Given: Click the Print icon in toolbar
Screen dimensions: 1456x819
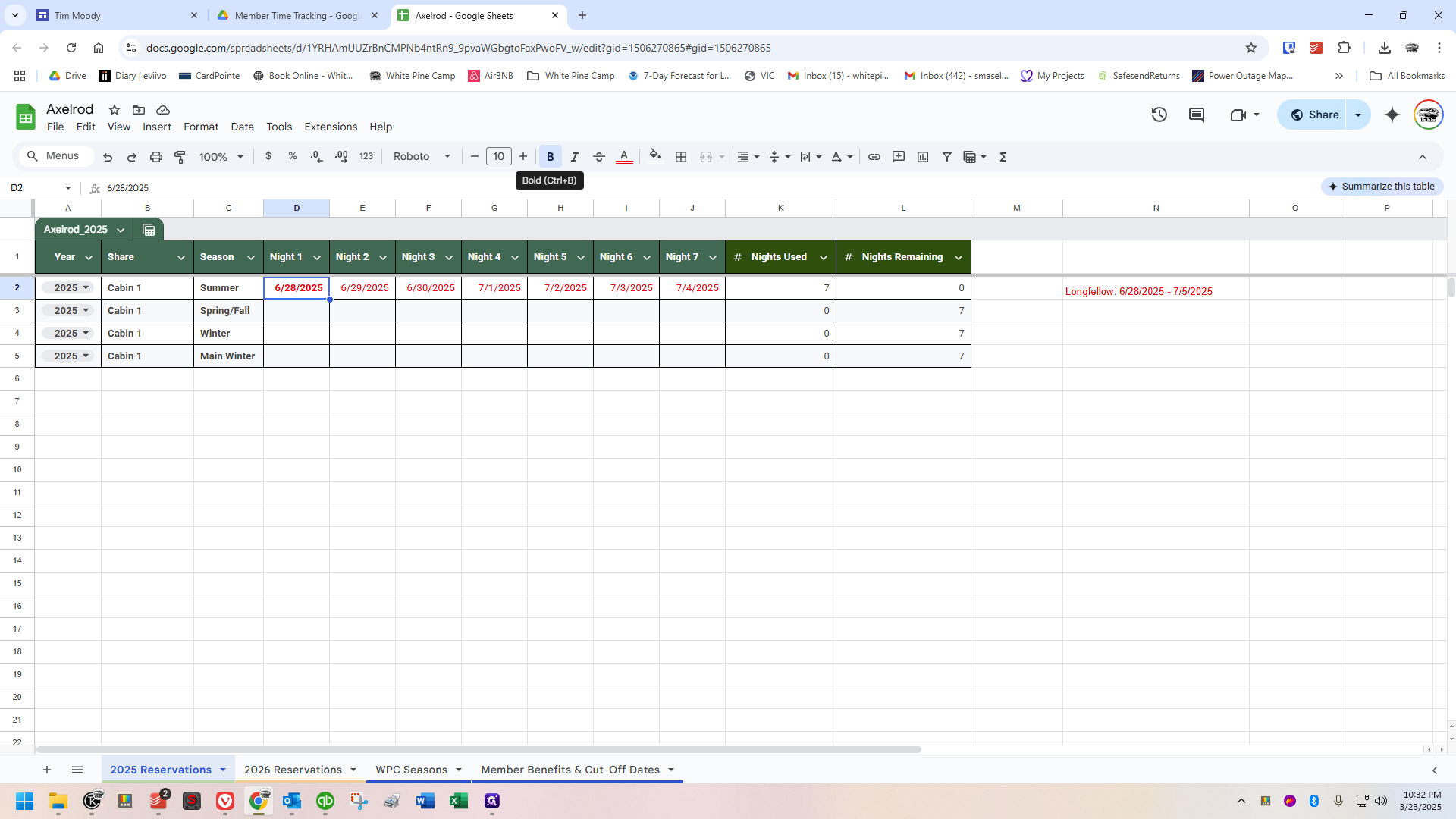Looking at the screenshot, I should [x=156, y=157].
